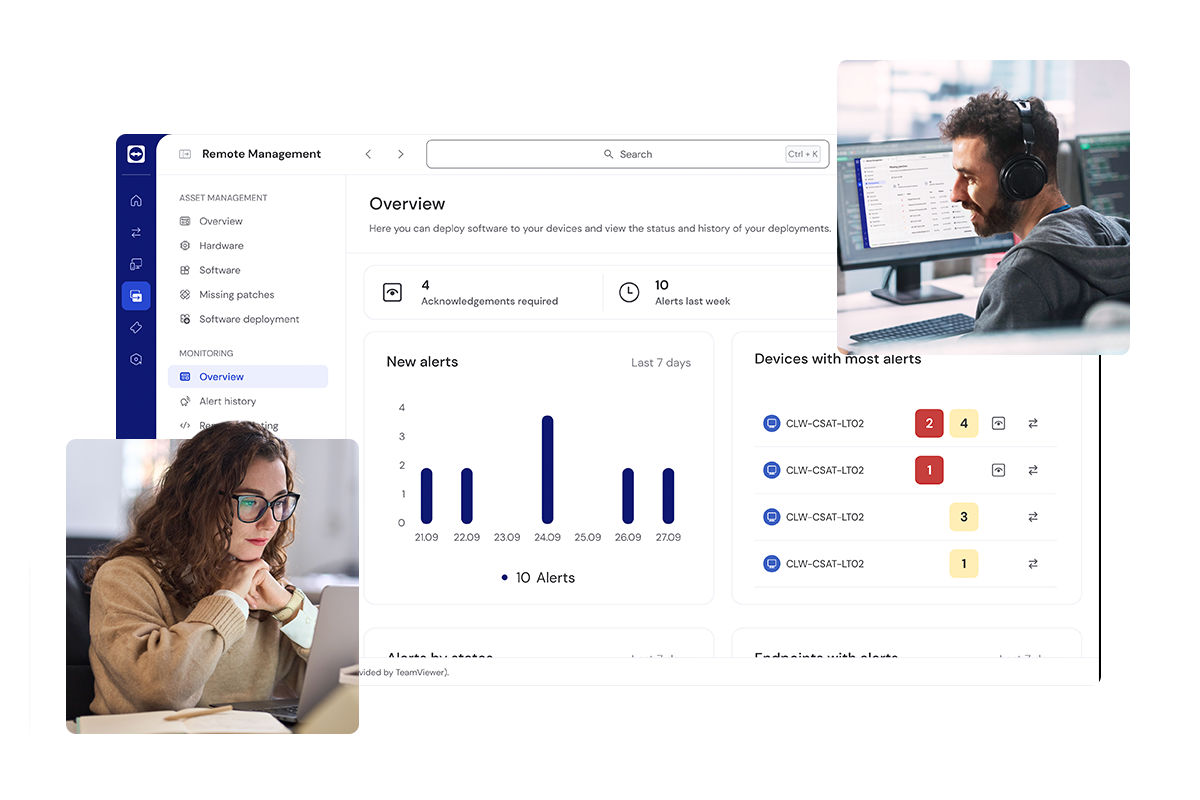The width and height of the screenshot is (1200, 800).
Task: Click the New alerts card title
Action: (x=422, y=362)
